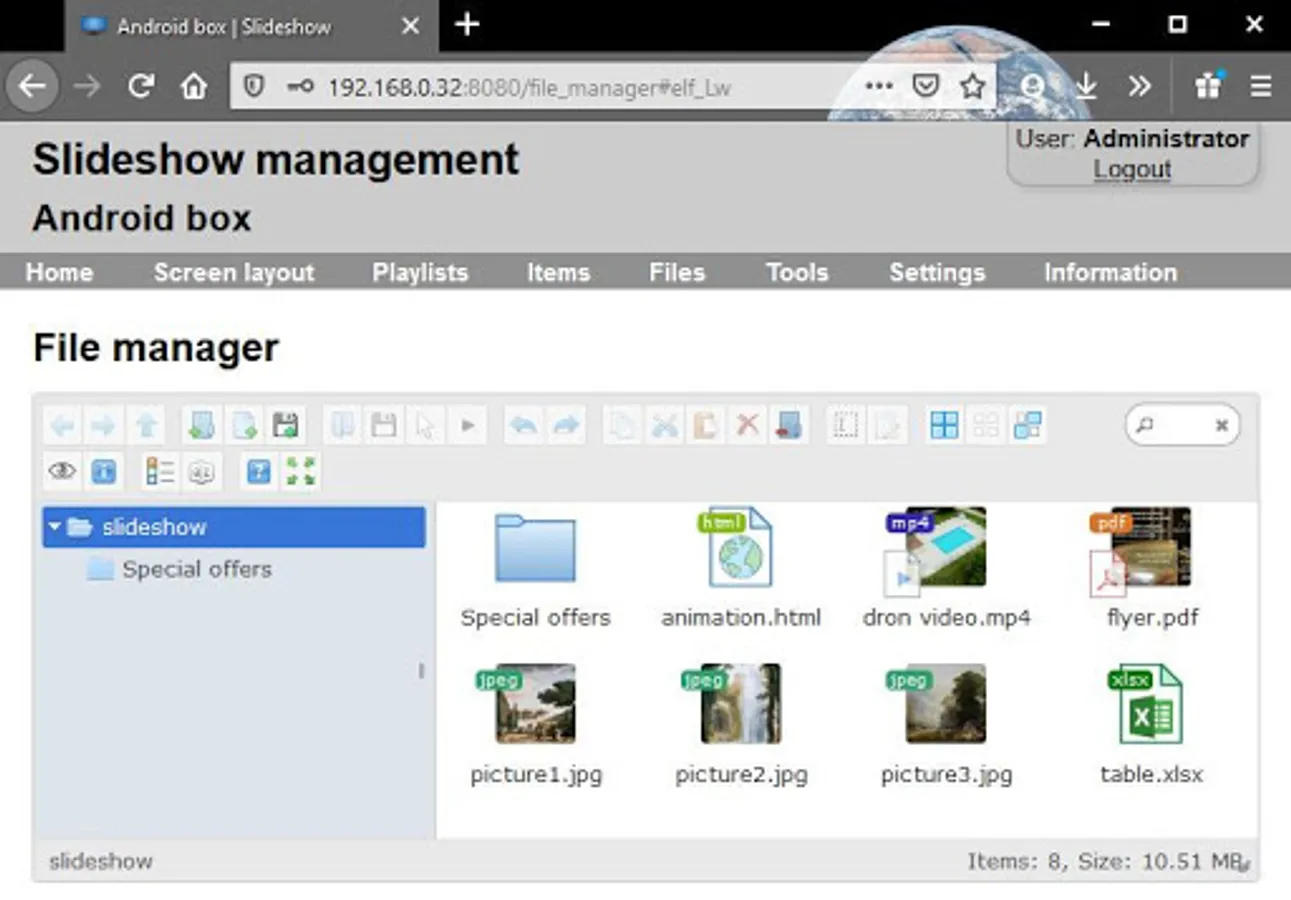Click the fullscreen toggle icon in the toolbar

300,471
